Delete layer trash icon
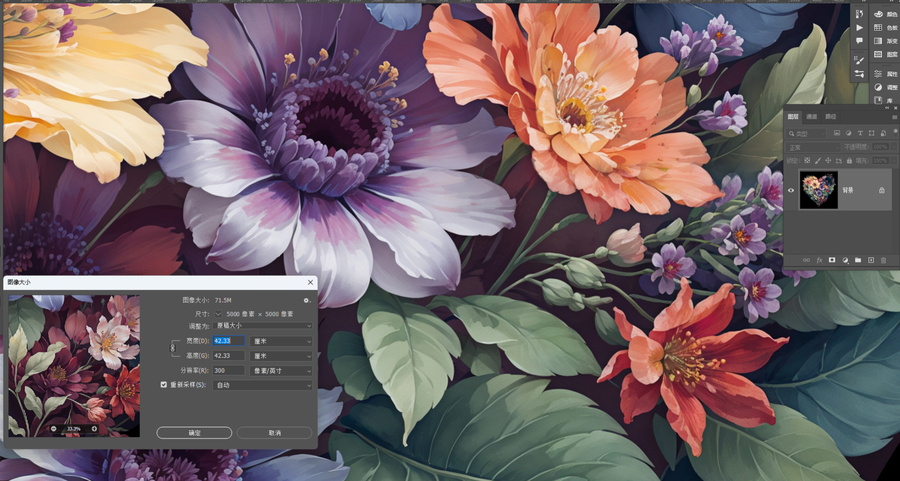Screen dimensions: 900x481 click(x=883, y=260)
